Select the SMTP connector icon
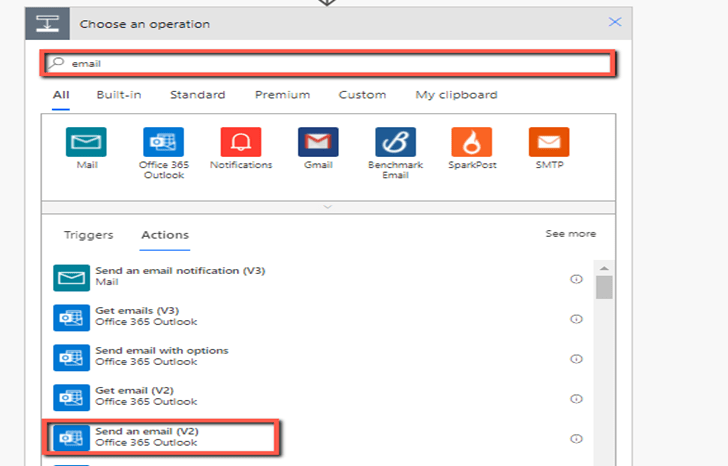728x466 pixels. tap(549, 142)
